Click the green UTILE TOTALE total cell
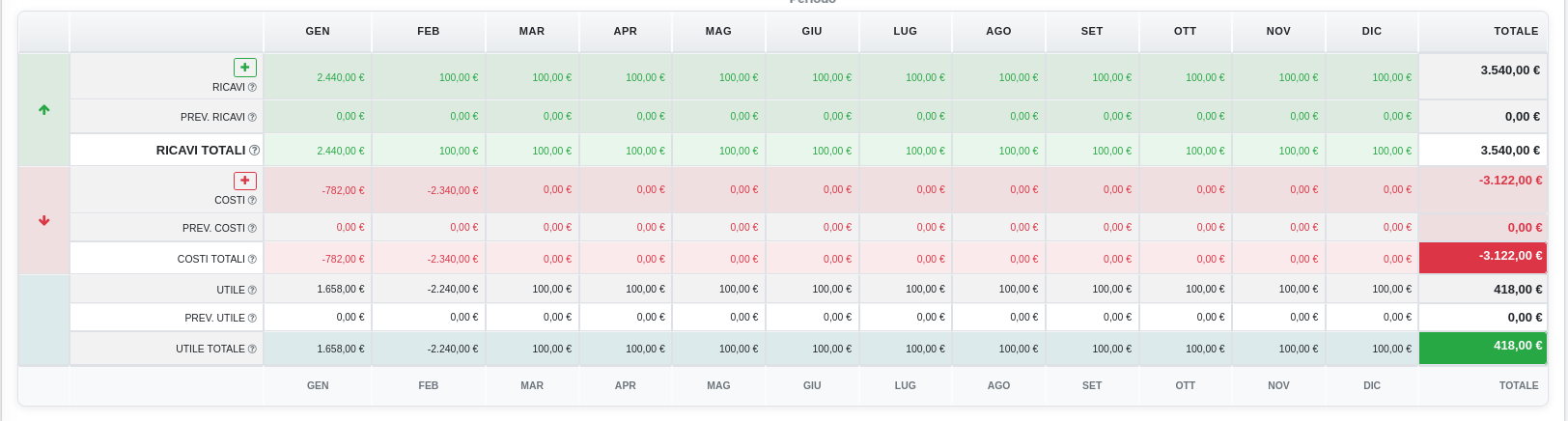1568x421 pixels. [1483, 347]
